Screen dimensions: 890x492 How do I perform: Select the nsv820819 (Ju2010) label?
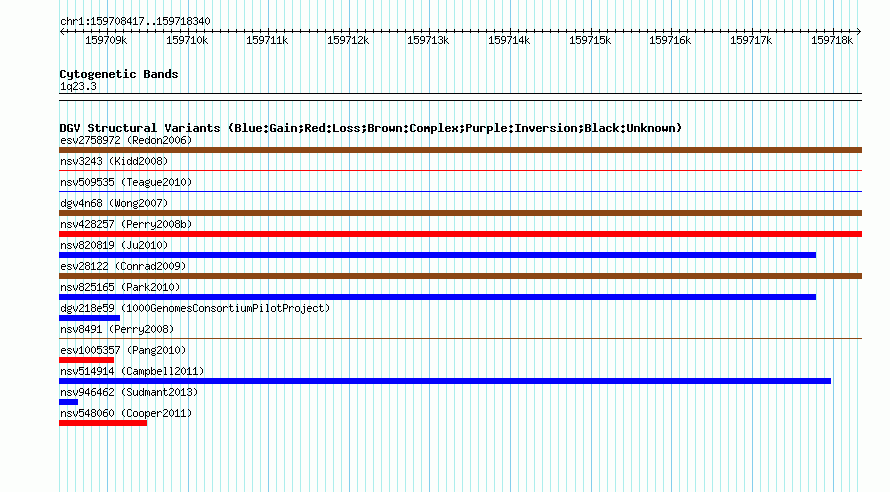coord(114,245)
